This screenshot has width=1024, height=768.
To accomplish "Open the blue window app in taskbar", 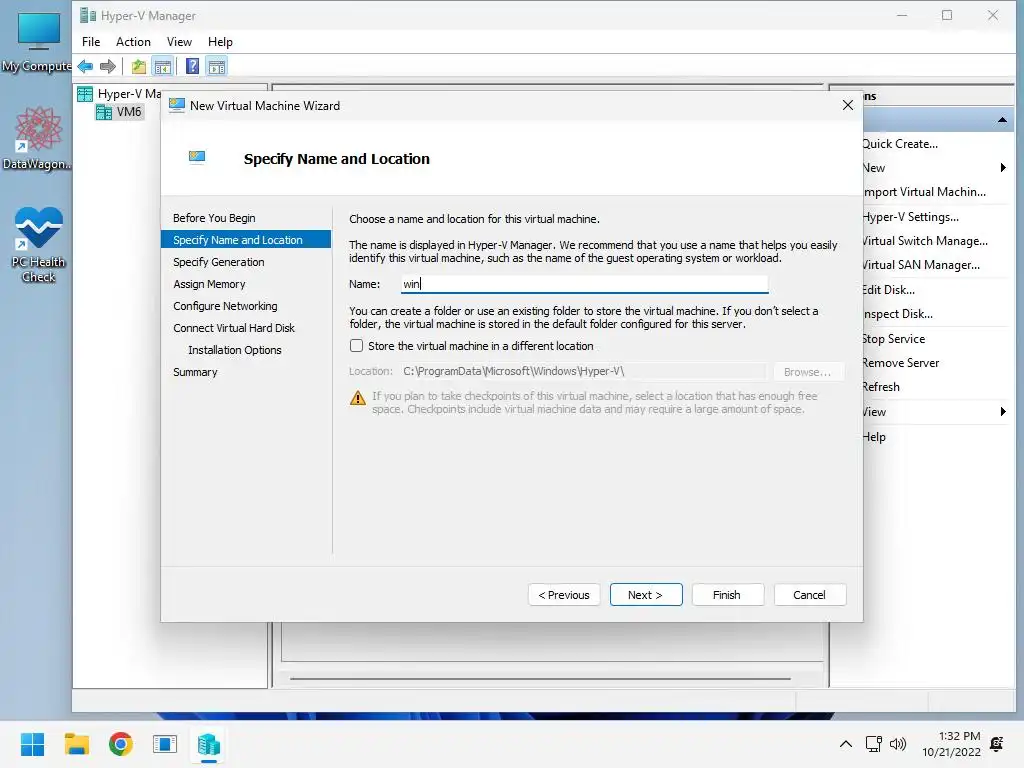I will click(165, 744).
